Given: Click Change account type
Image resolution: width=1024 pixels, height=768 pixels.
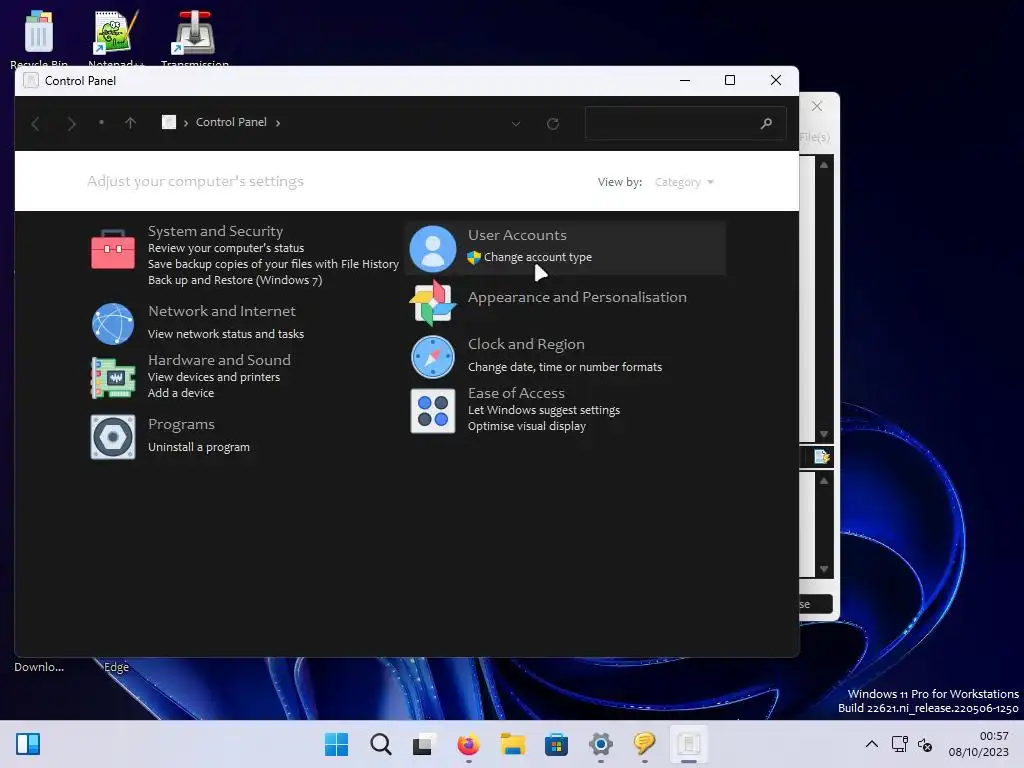Looking at the screenshot, I should tap(537, 257).
